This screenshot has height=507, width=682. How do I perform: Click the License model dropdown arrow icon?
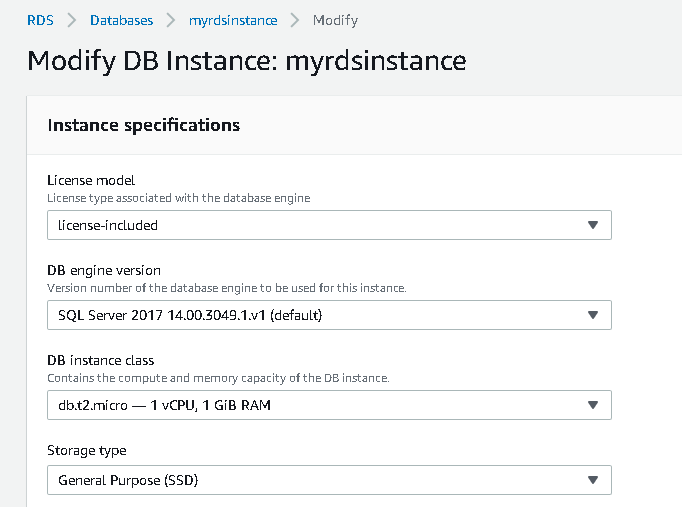pyautogui.click(x=592, y=226)
